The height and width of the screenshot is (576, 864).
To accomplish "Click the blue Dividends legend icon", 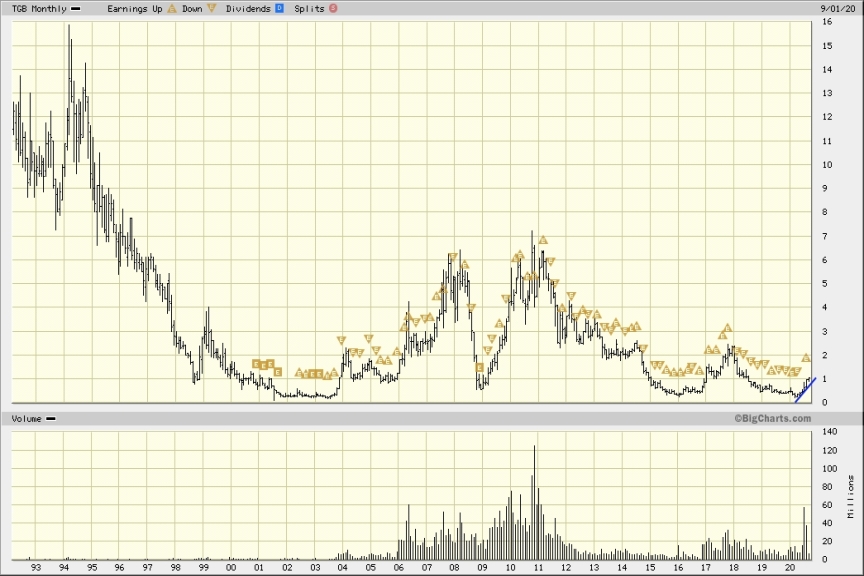I will point(278,8).
